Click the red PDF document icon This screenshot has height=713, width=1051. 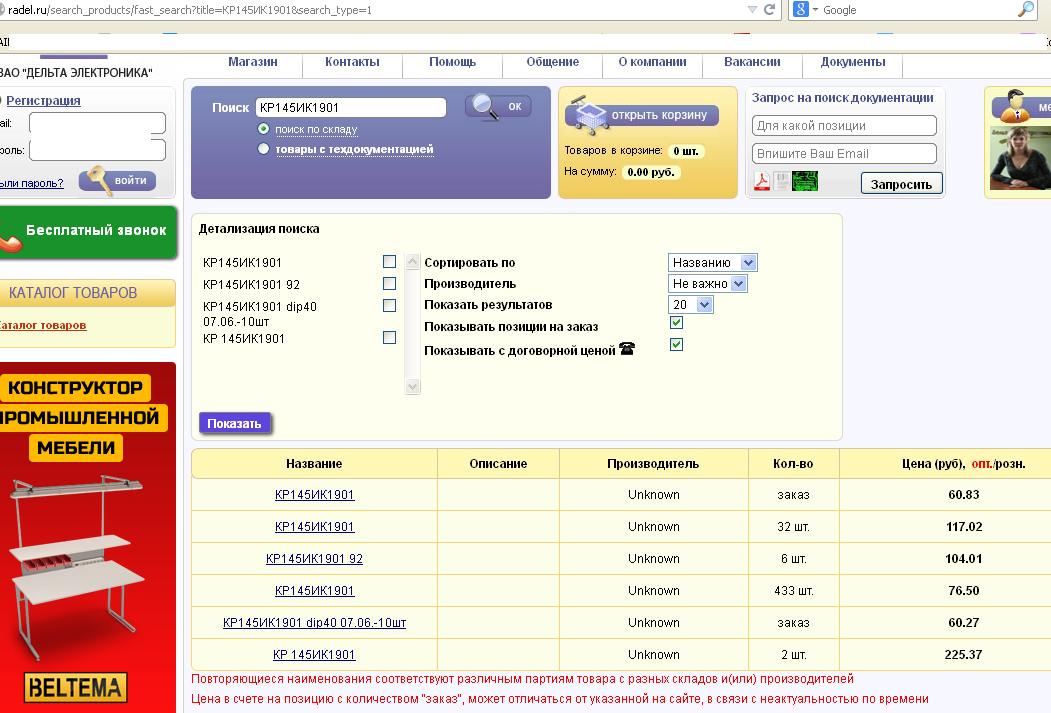click(x=762, y=182)
